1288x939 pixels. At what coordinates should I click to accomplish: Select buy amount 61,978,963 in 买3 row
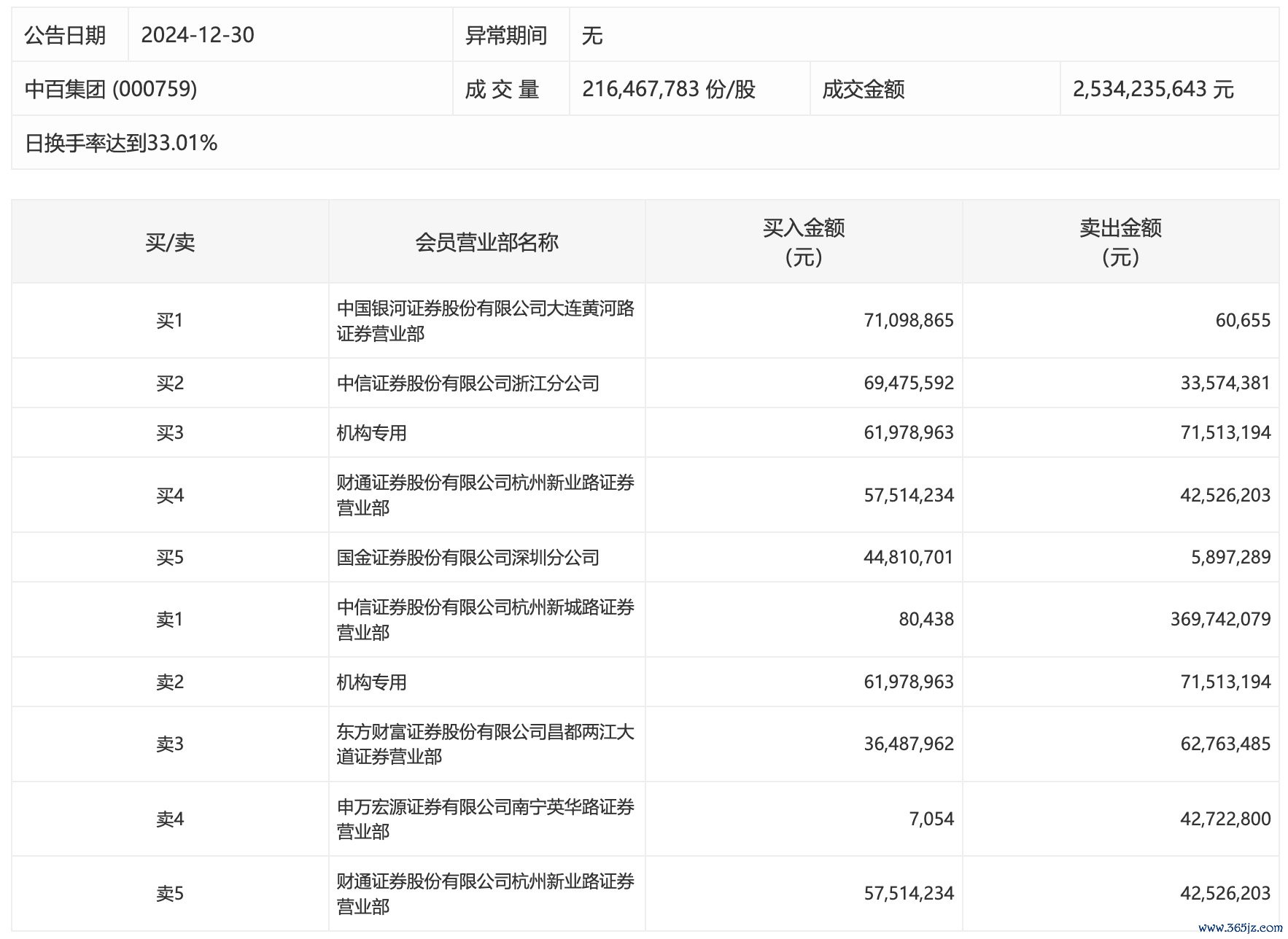pos(909,432)
